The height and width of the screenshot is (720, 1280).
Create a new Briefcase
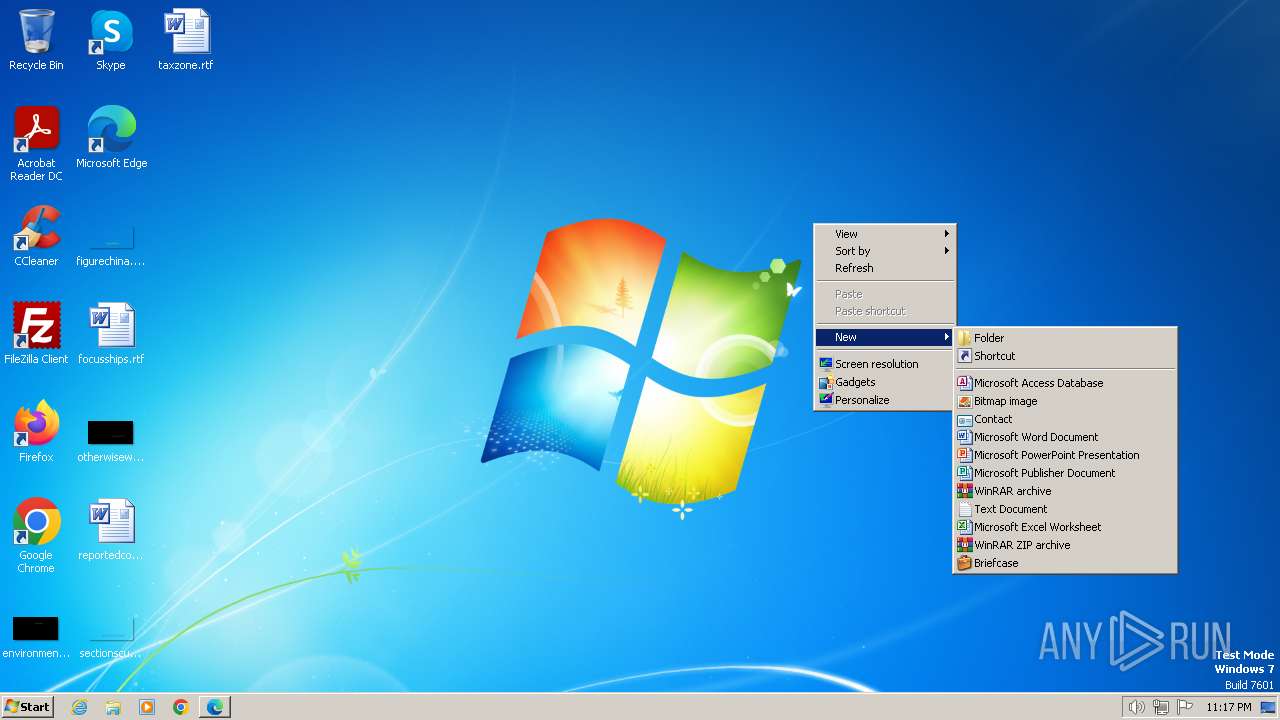tap(1065, 563)
